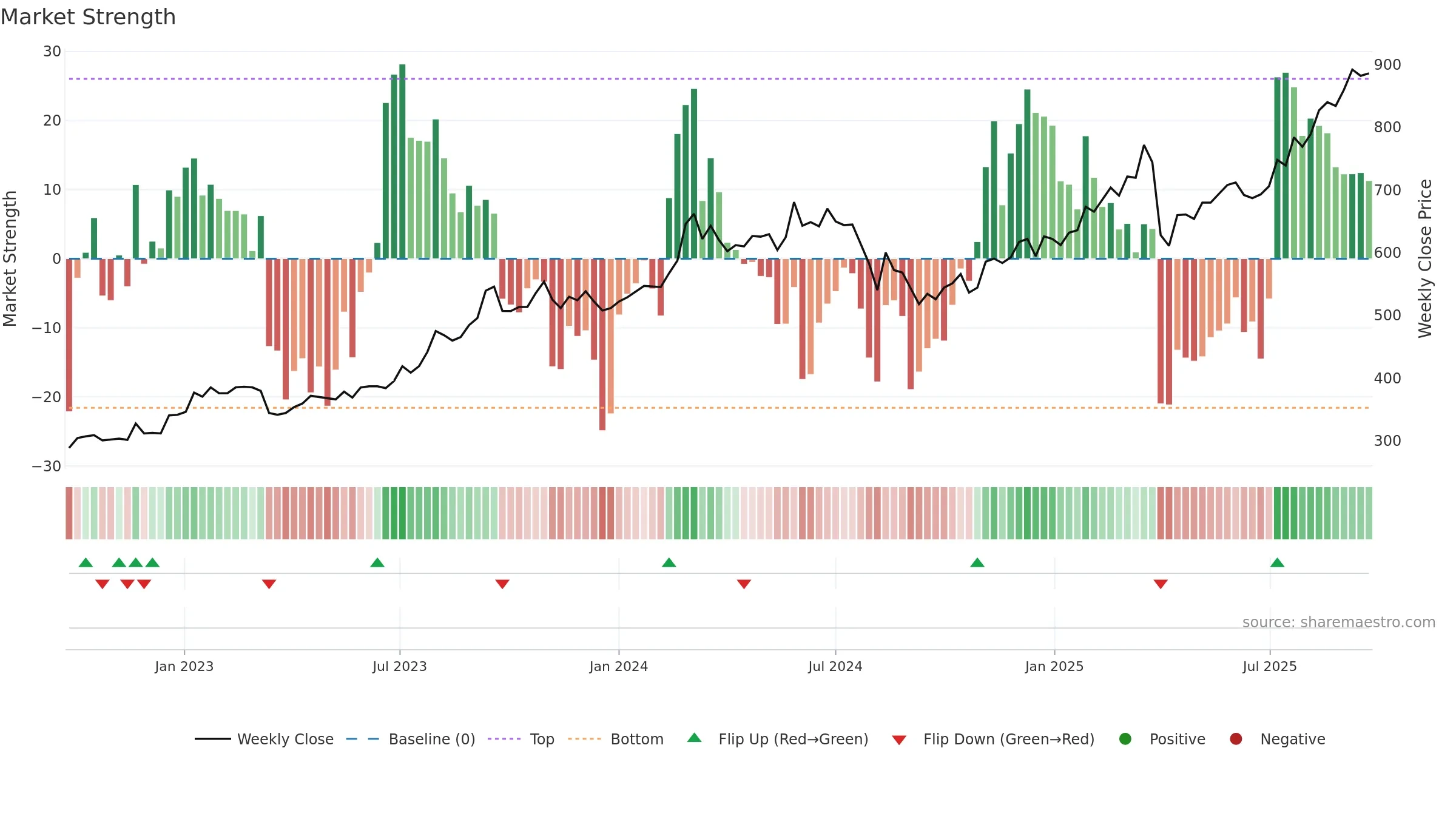Image resolution: width=1456 pixels, height=819 pixels.
Task: Toggle the Flip Up (Red→Green) legend label
Action: tap(794, 739)
